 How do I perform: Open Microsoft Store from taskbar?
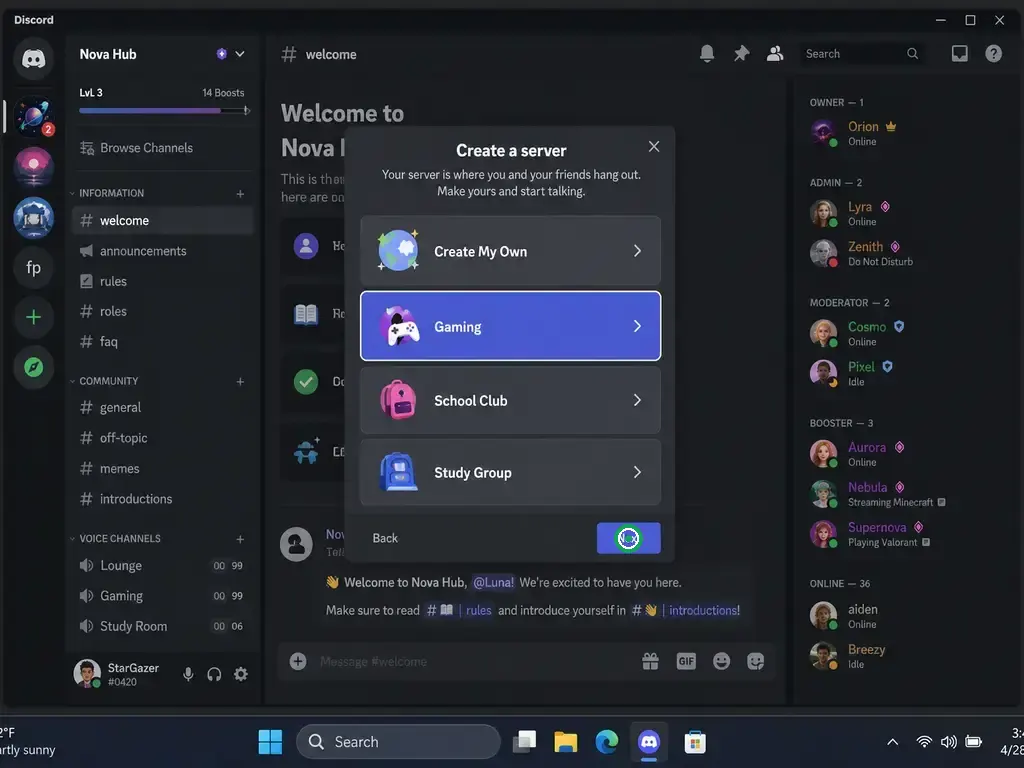[695, 742]
